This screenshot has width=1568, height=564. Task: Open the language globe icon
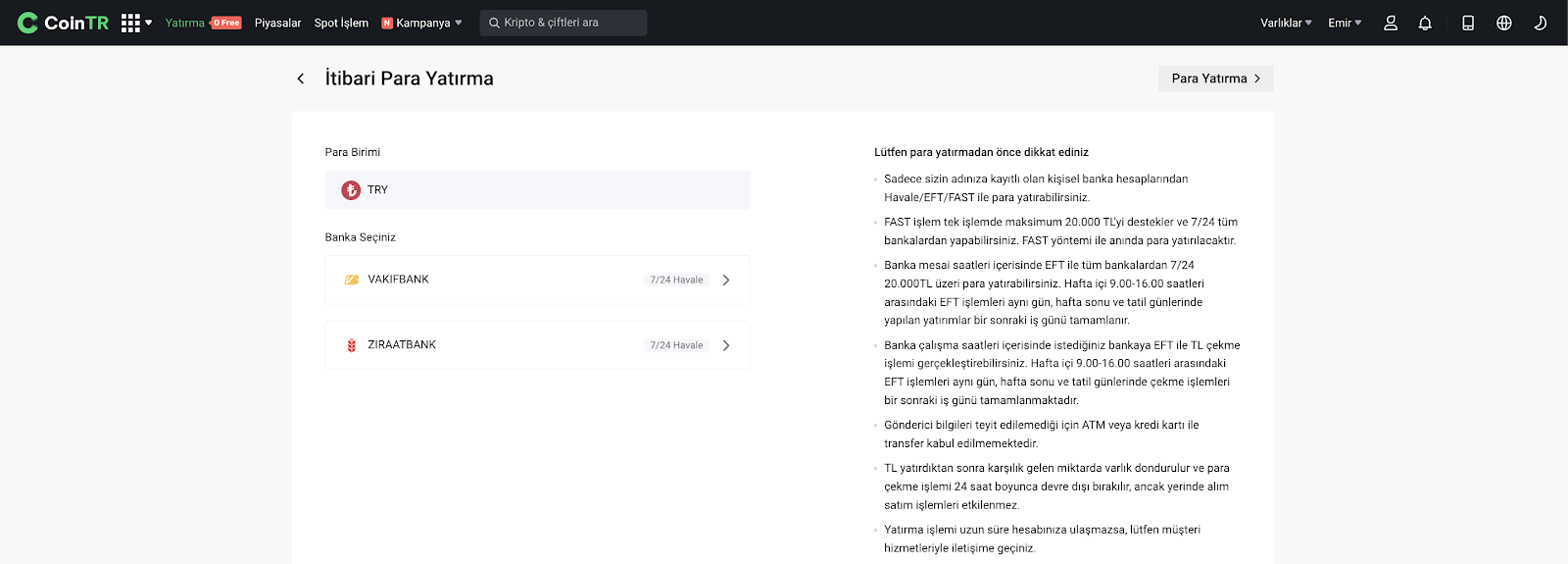(1504, 23)
